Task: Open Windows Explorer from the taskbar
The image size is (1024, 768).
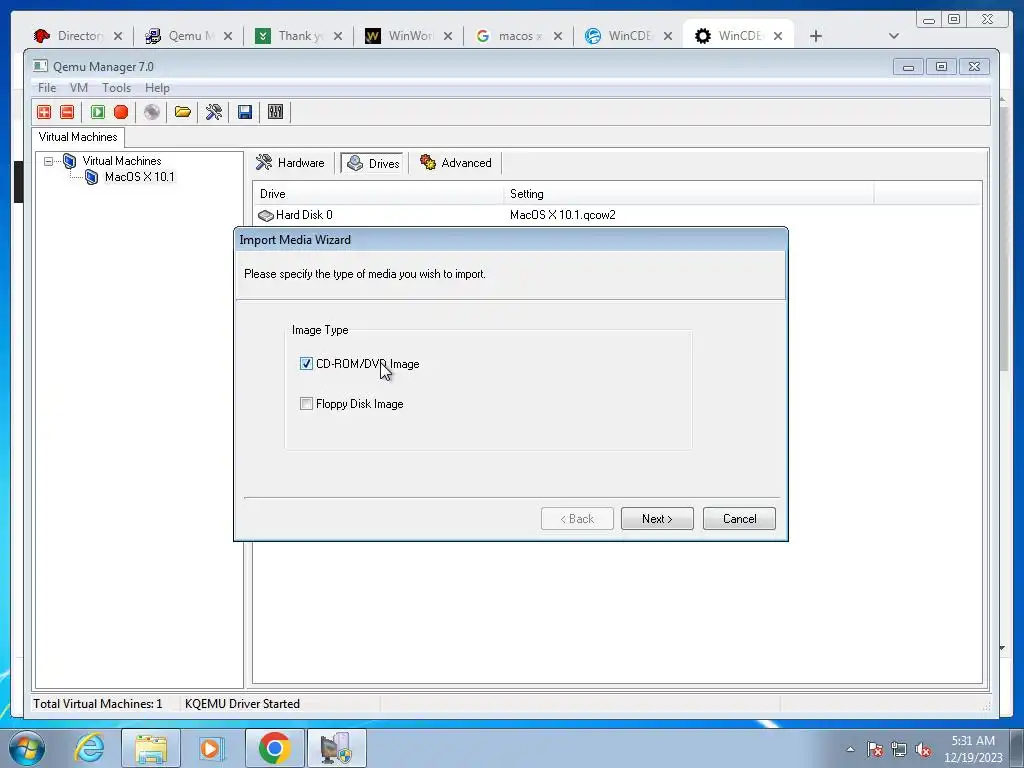Action: (151, 748)
